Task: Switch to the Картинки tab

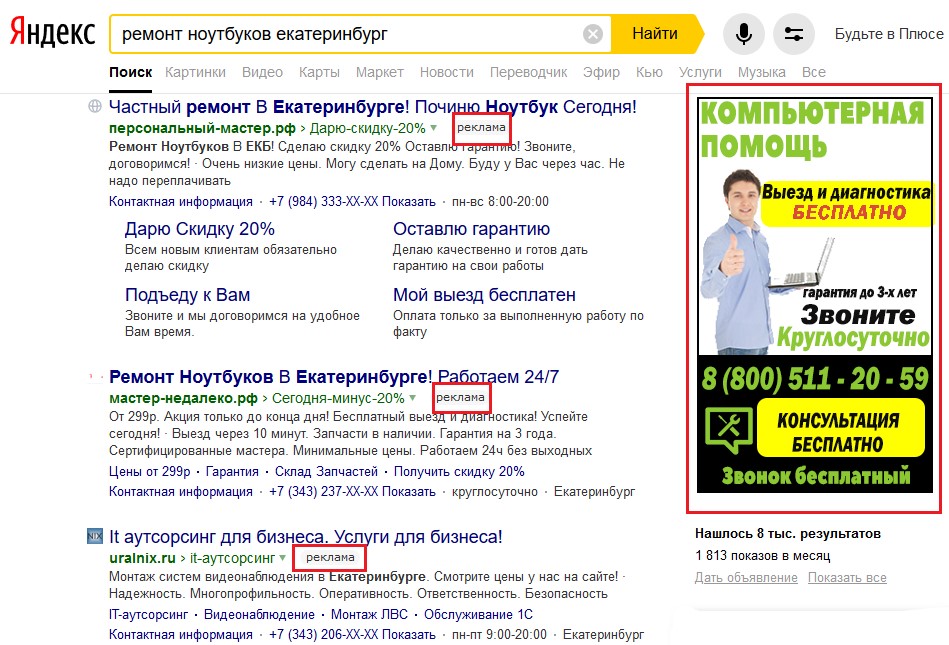Action: (195, 72)
